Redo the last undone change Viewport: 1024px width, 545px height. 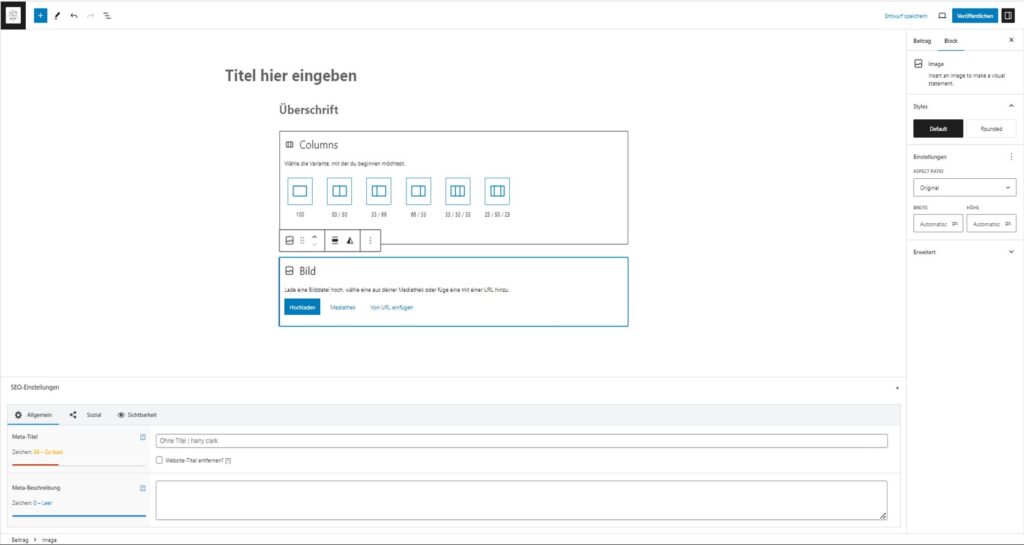click(x=90, y=16)
